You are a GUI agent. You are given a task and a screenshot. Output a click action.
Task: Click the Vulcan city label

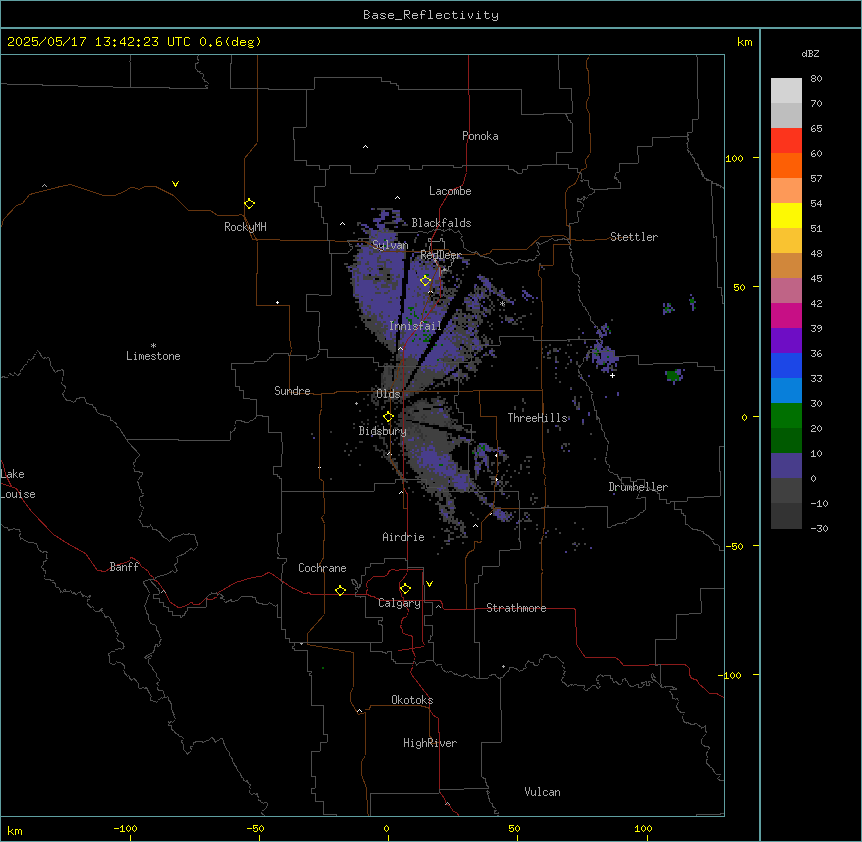point(543,792)
